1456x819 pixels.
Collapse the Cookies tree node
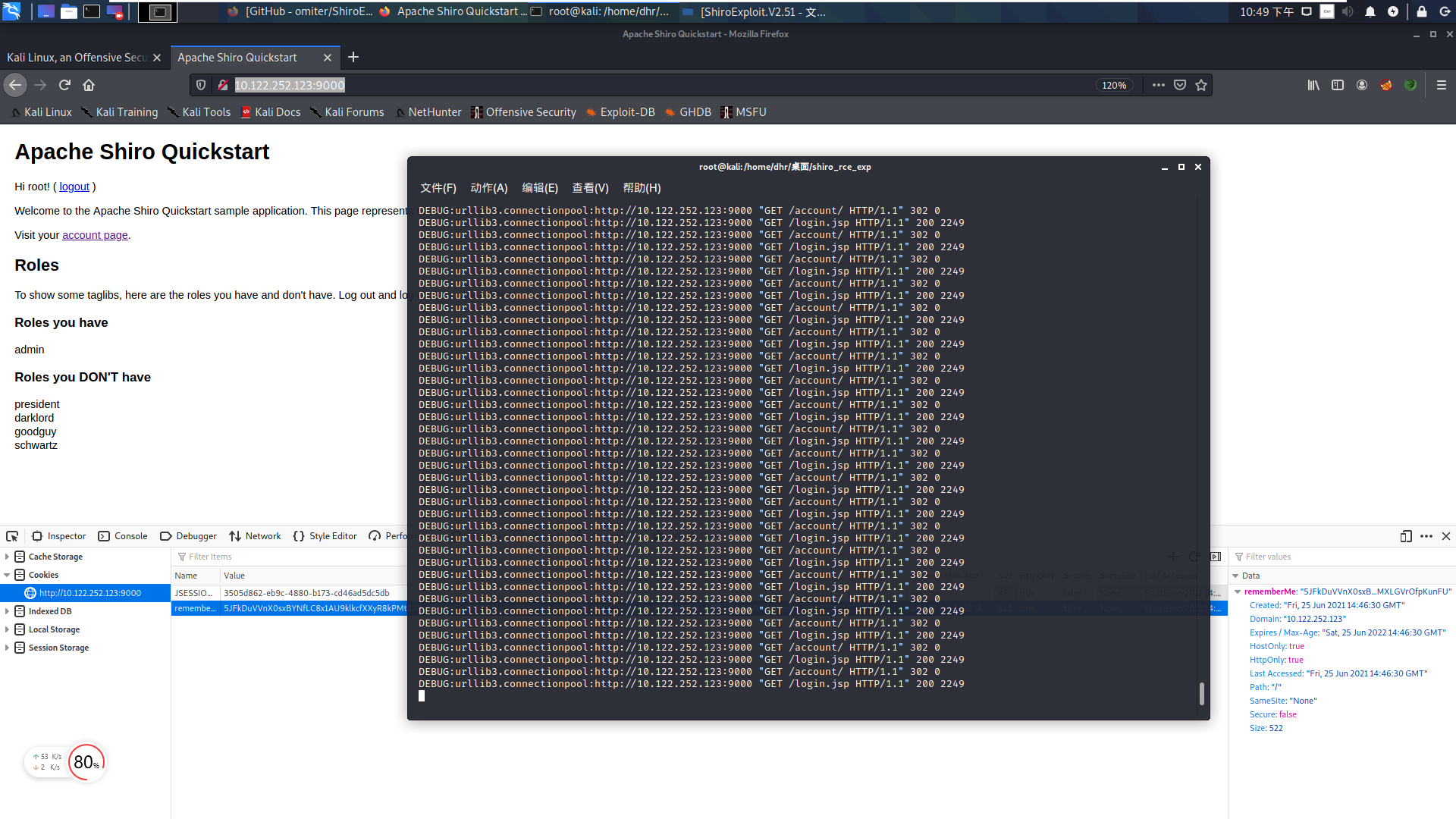pyautogui.click(x=7, y=575)
